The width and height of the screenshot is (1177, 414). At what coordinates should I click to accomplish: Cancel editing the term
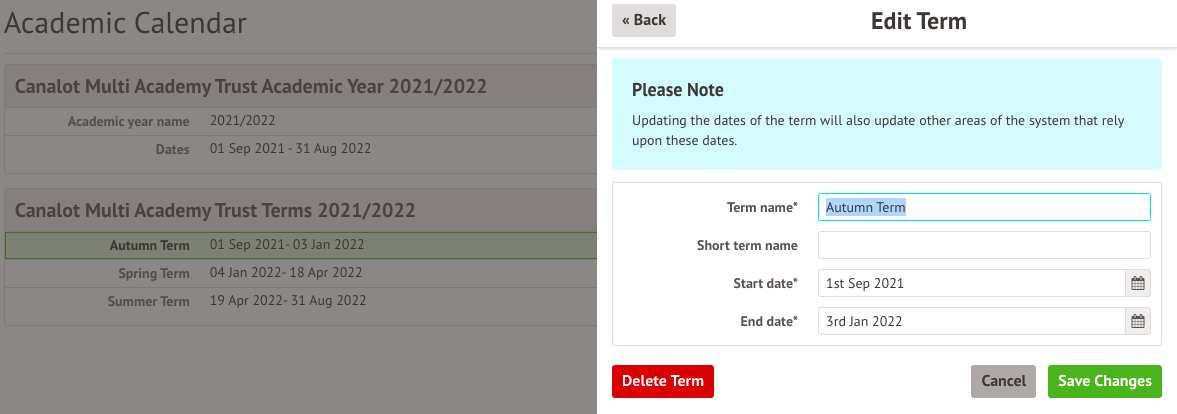1003,381
